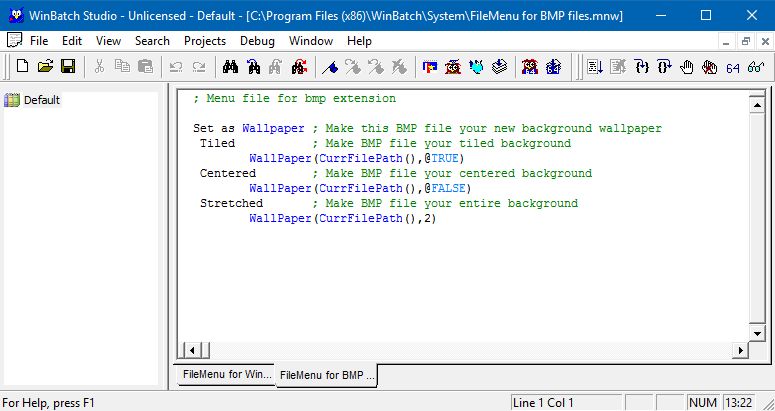Screen dimensions: 775x411
Task: Click the Undo arrow icon
Action: [x=176, y=66]
